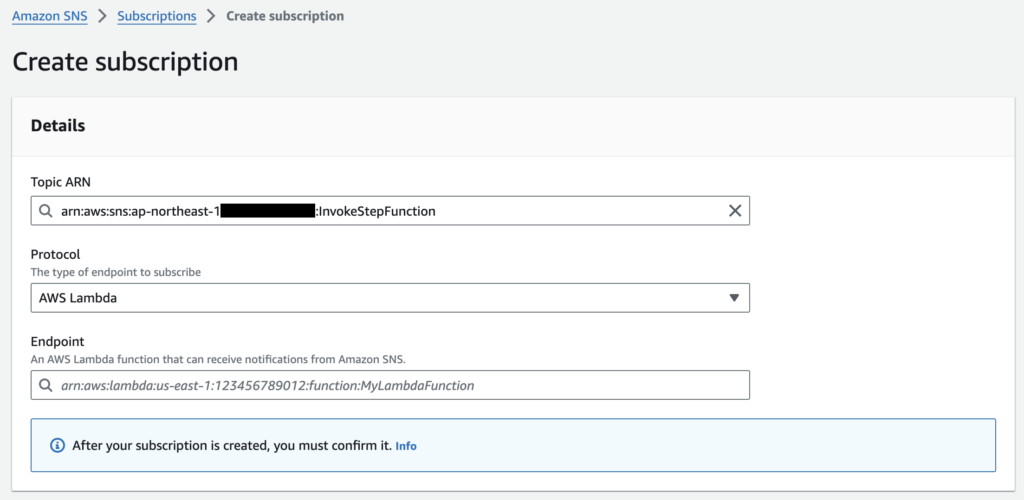Screen dimensions: 1024x500
Task: Click the info circle icon in notice
Action: point(58,446)
